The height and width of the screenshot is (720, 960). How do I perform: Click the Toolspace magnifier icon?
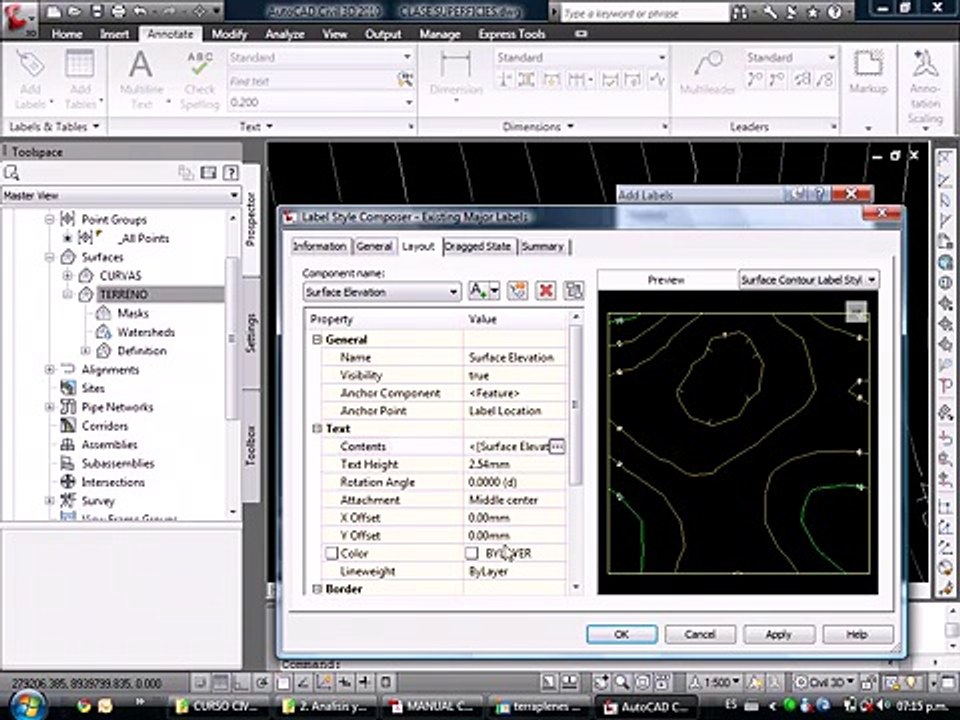click(12, 173)
